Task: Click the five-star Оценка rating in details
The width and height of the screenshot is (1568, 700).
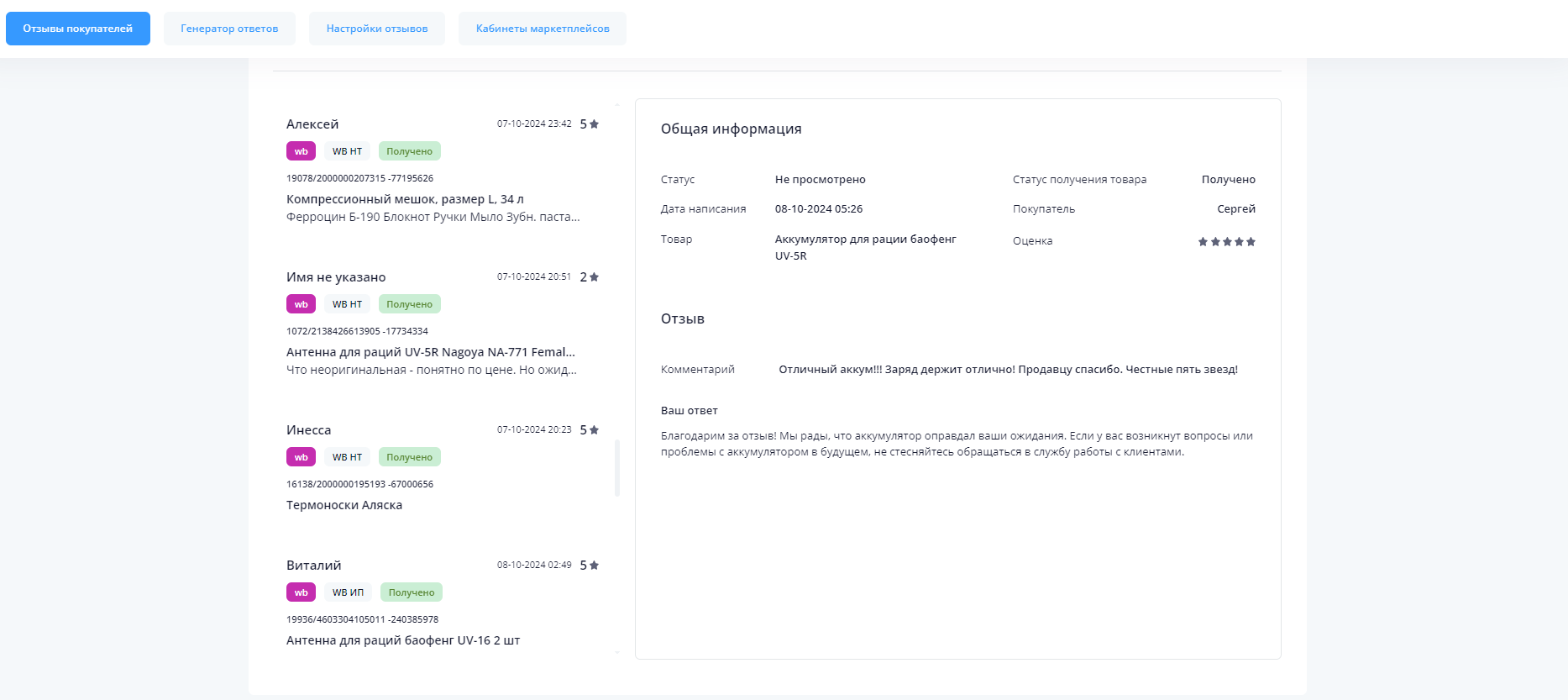Action: tap(1226, 242)
